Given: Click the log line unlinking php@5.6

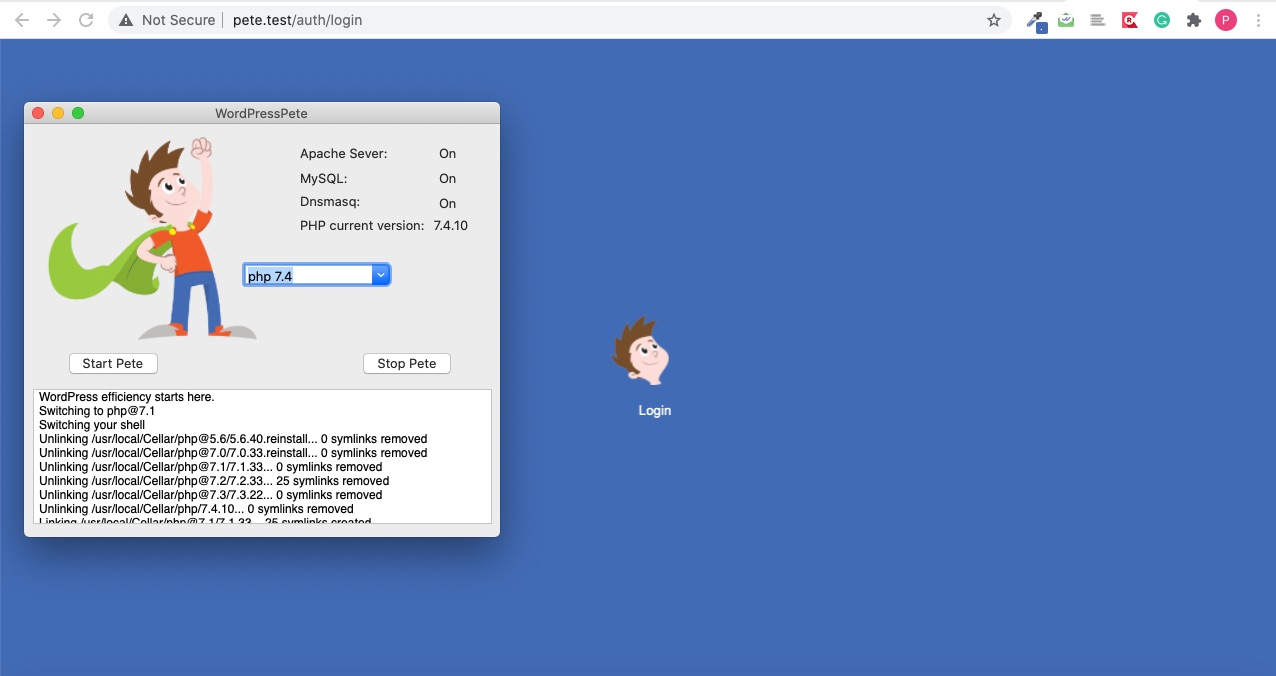Looking at the screenshot, I should pyautogui.click(x=233, y=439).
